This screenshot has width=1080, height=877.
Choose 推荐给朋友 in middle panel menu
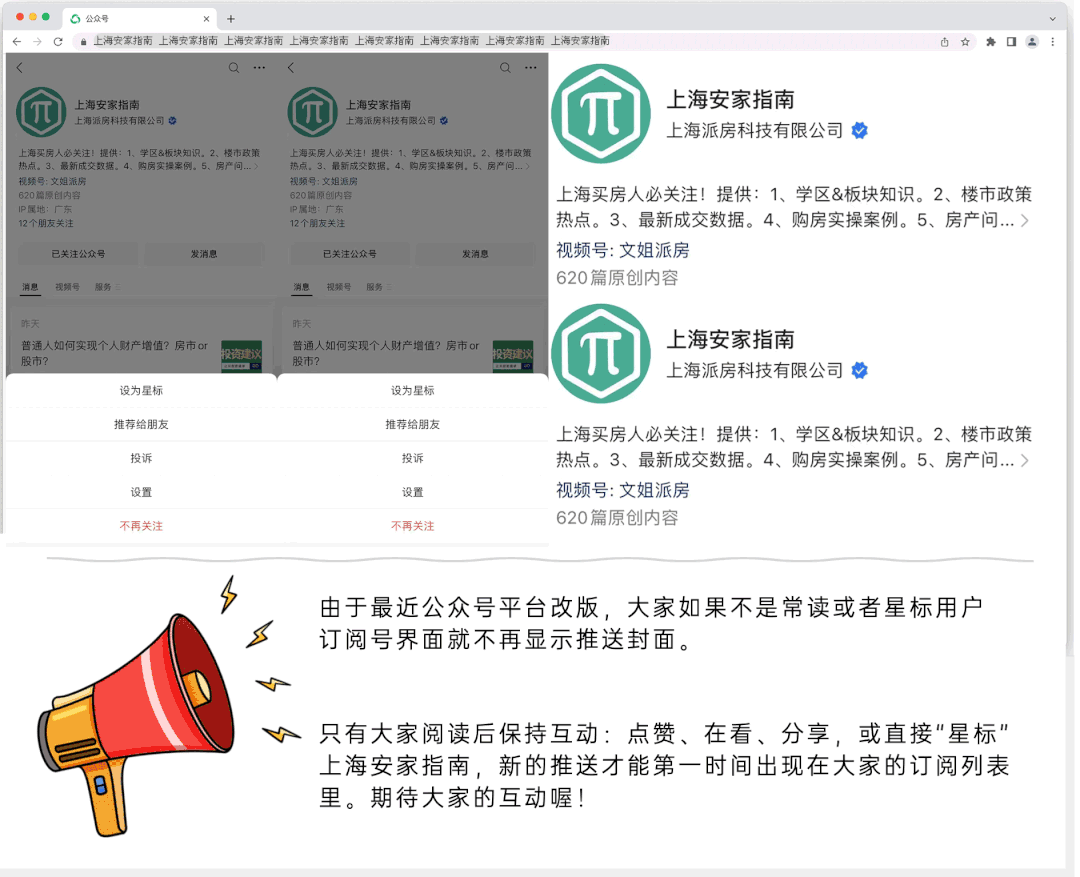(413, 424)
